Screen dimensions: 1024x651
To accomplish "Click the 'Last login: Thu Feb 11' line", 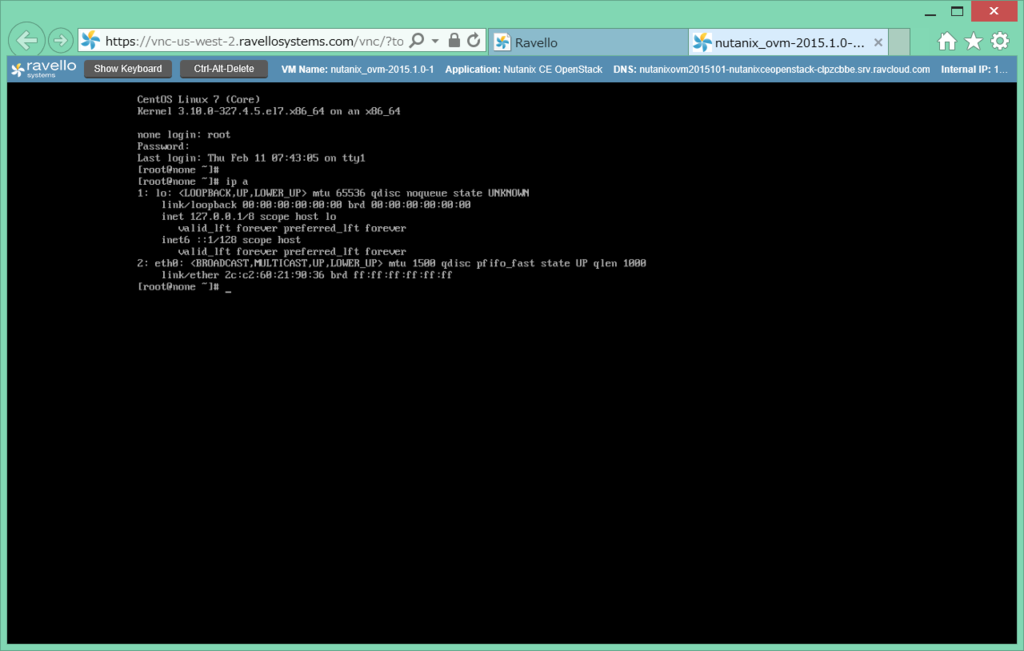I will pyautogui.click(x=251, y=158).
